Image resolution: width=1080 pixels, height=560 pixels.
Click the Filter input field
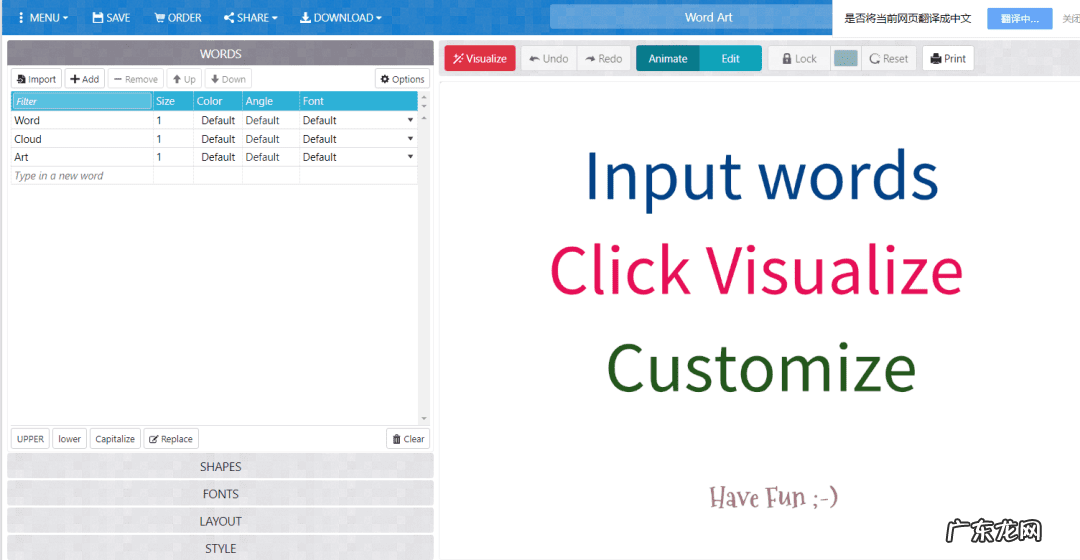click(x=81, y=101)
